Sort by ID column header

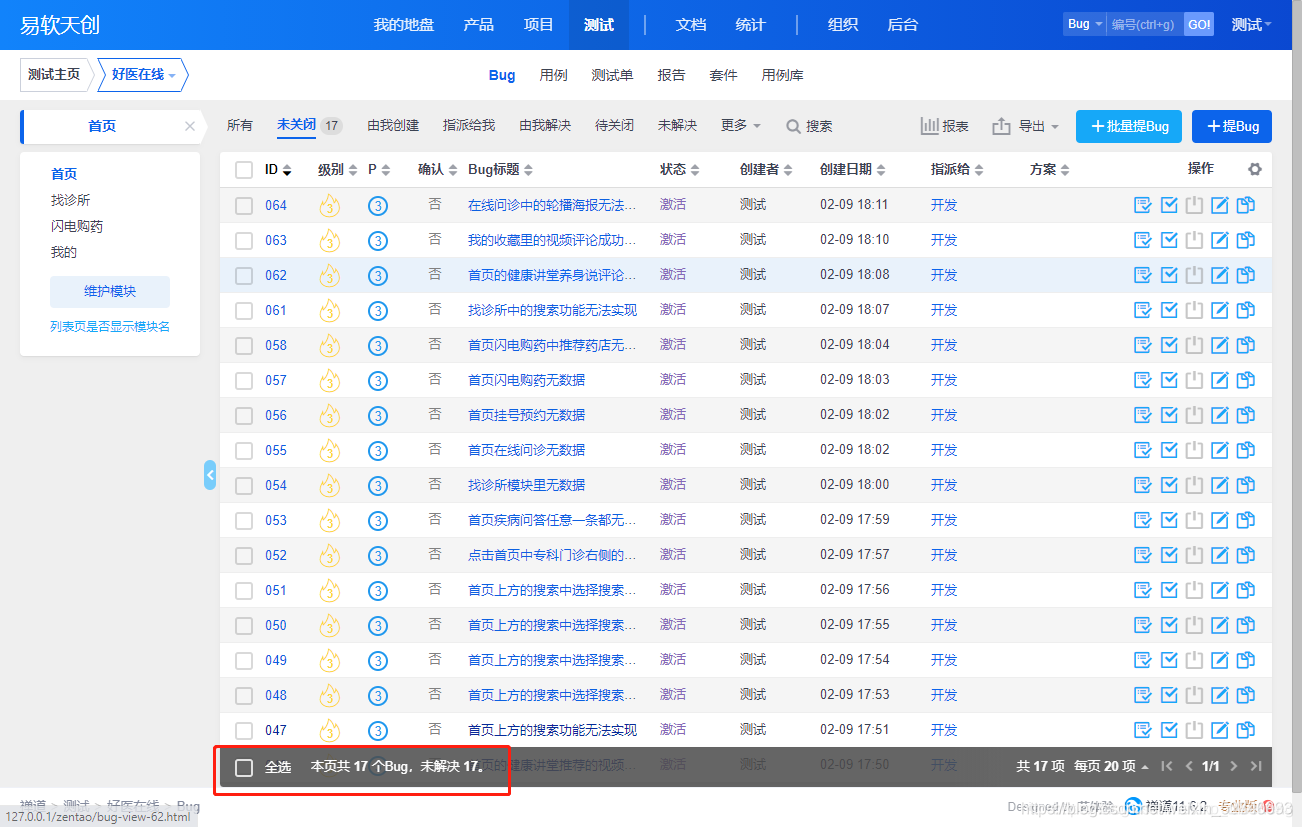point(278,170)
